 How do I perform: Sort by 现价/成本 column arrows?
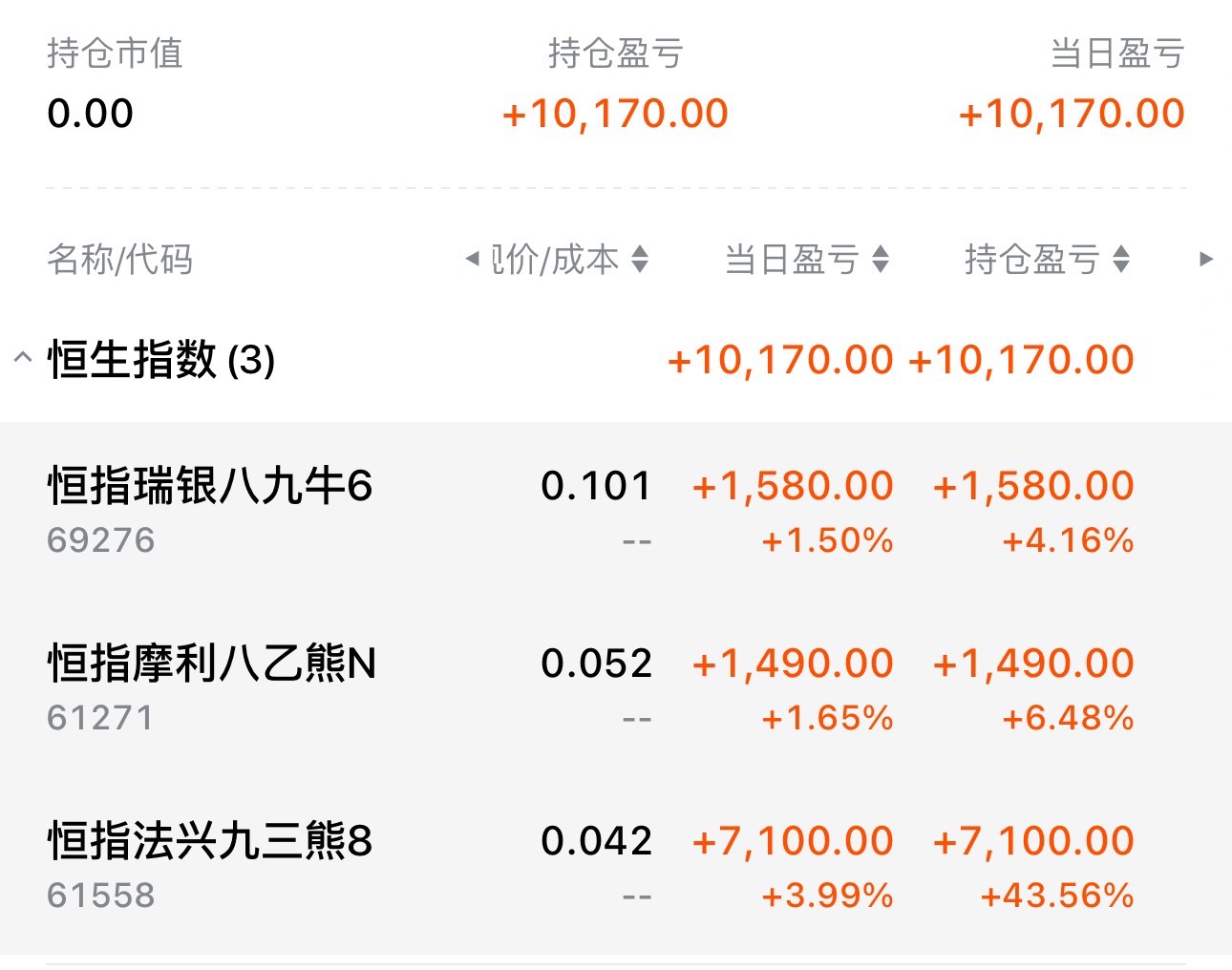640,259
